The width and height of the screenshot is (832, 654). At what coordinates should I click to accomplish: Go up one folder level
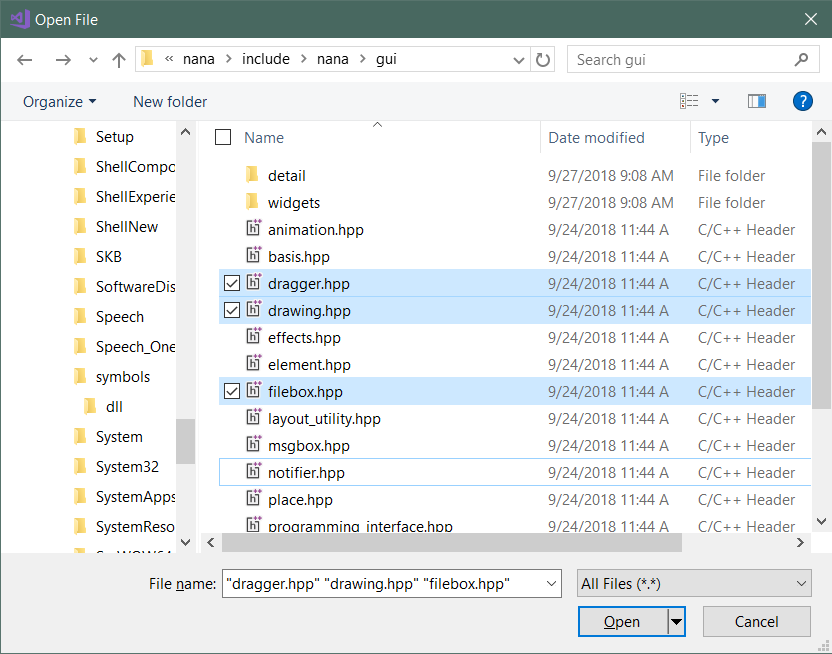117,59
